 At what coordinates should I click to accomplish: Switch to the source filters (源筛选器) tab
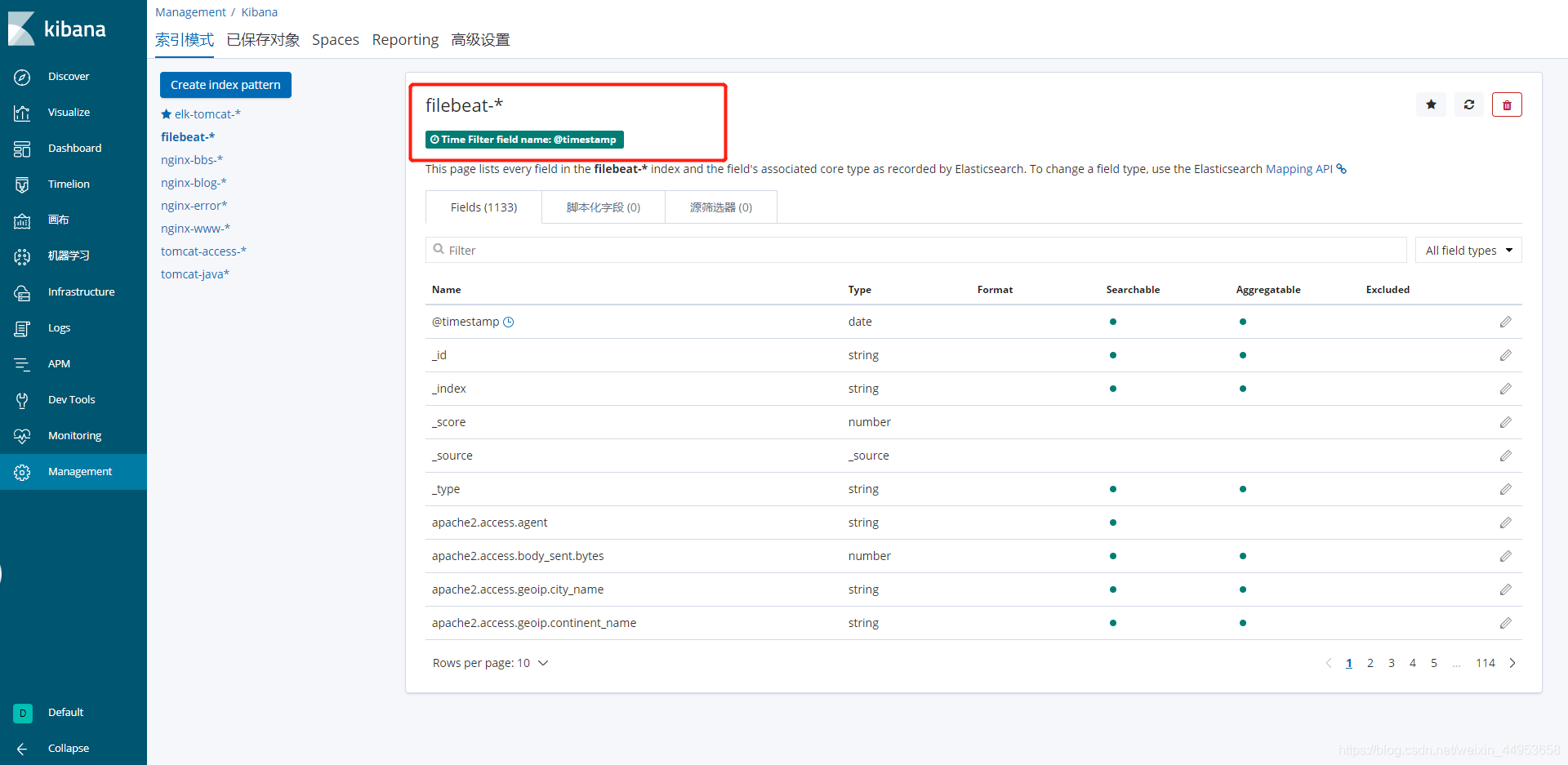721,207
